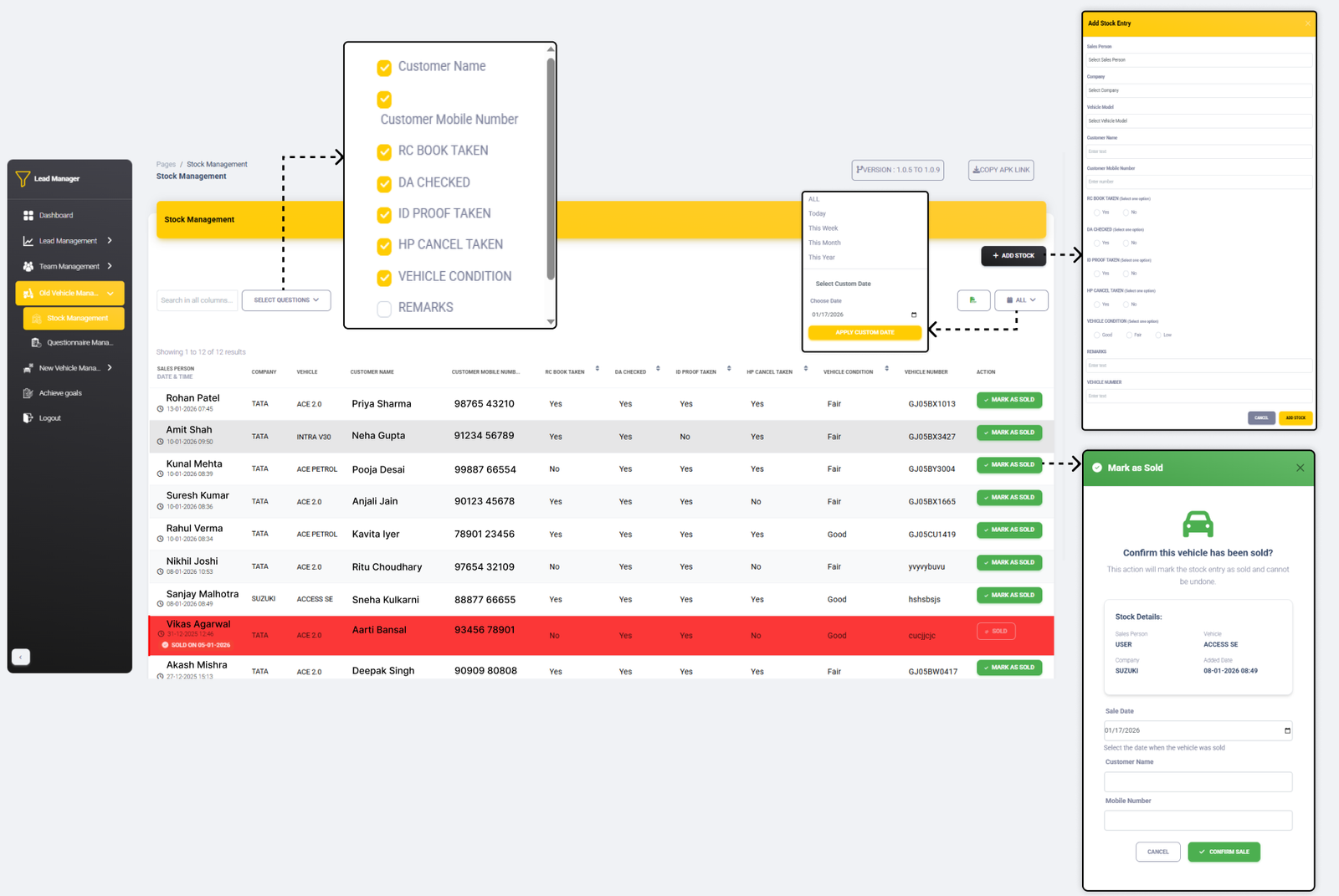Click the Logout icon

point(28,418)
